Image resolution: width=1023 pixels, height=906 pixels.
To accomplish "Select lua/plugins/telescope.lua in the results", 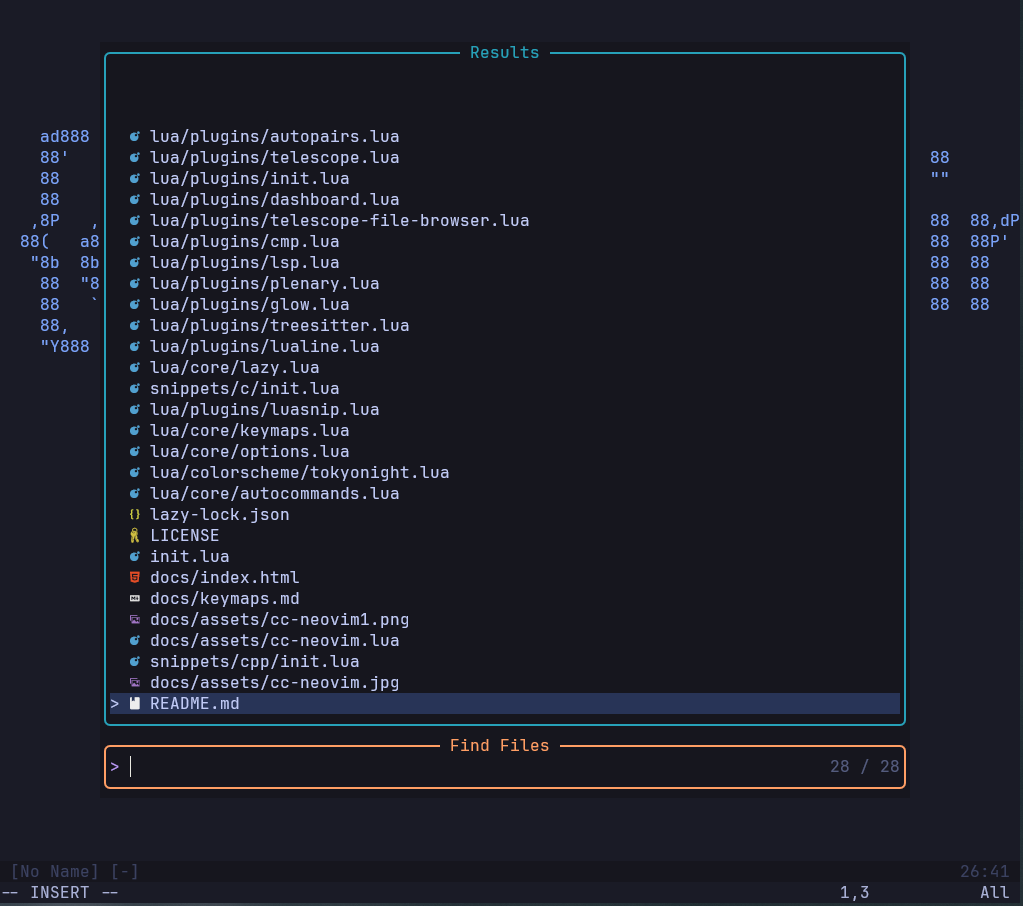I will [x=274, y=158].
